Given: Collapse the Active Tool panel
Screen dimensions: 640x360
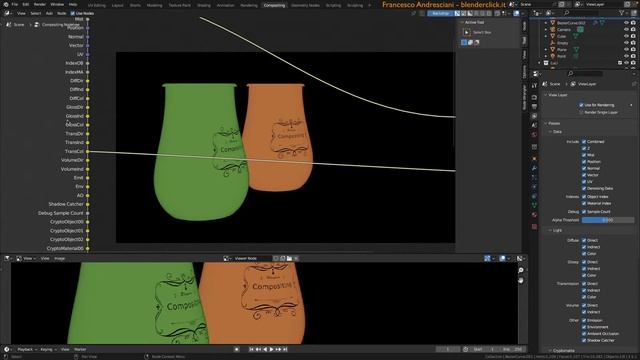Looking at the screenshot, I should point(462,22).
